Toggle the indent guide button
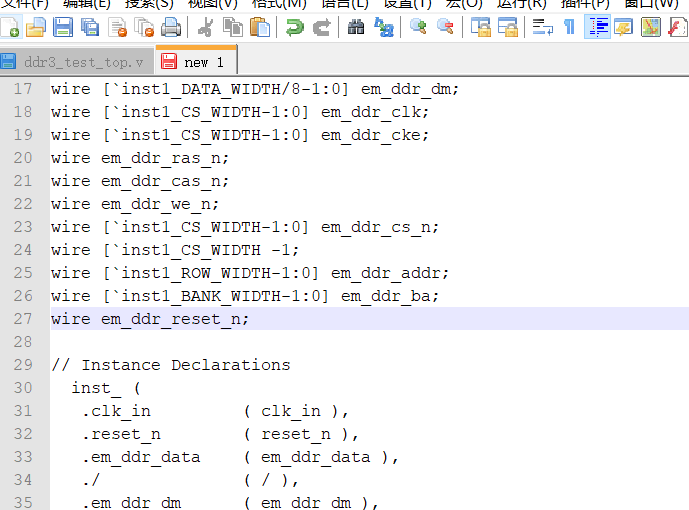This screenshot has height=510, width=689. tap(597, 27)
